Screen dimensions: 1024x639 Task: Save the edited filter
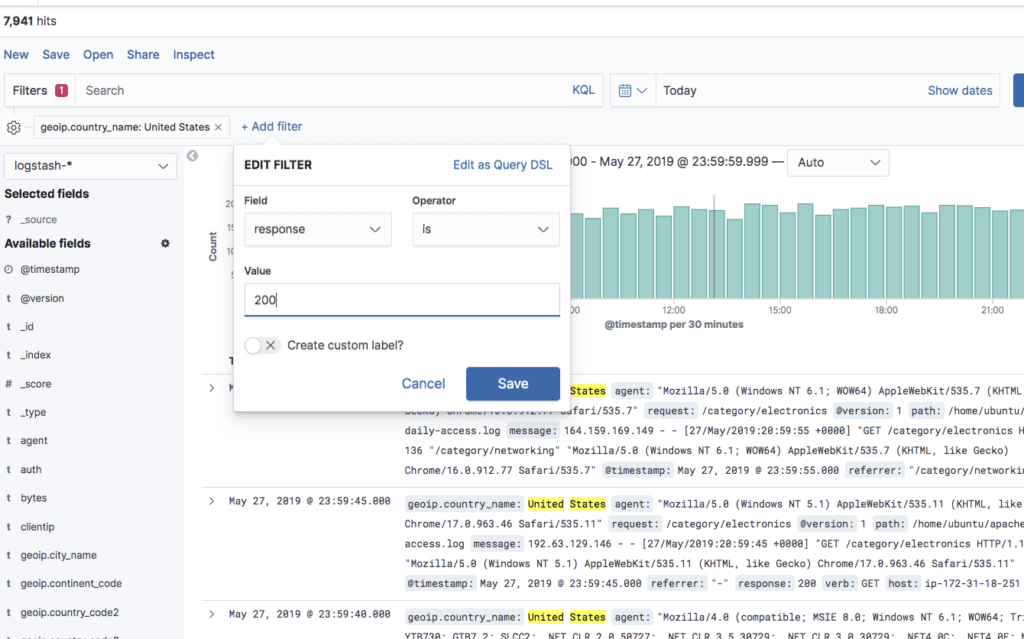(x=513, y=384)
